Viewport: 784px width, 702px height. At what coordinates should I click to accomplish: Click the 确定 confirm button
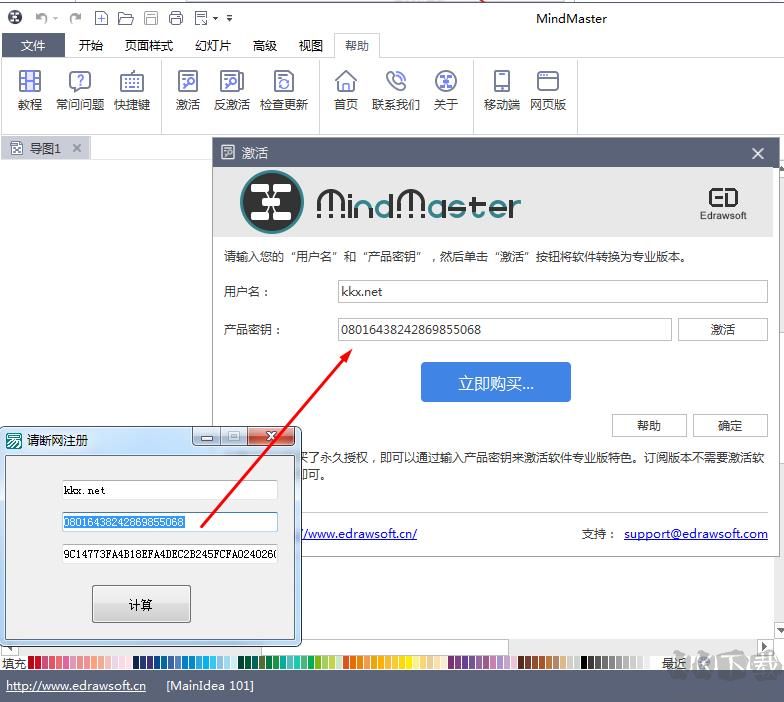pyautogui.click(x=730, y=426)
